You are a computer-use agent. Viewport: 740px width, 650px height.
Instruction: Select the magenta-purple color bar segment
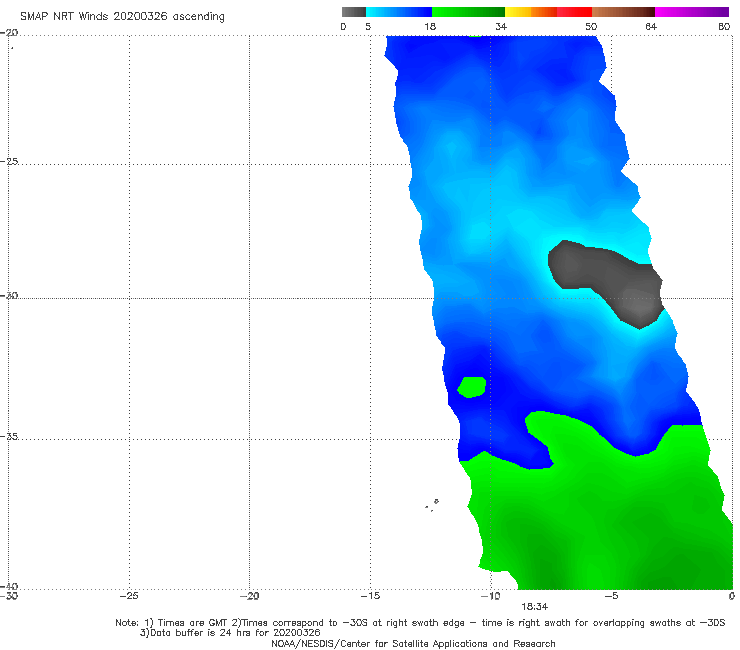[692, 12]
